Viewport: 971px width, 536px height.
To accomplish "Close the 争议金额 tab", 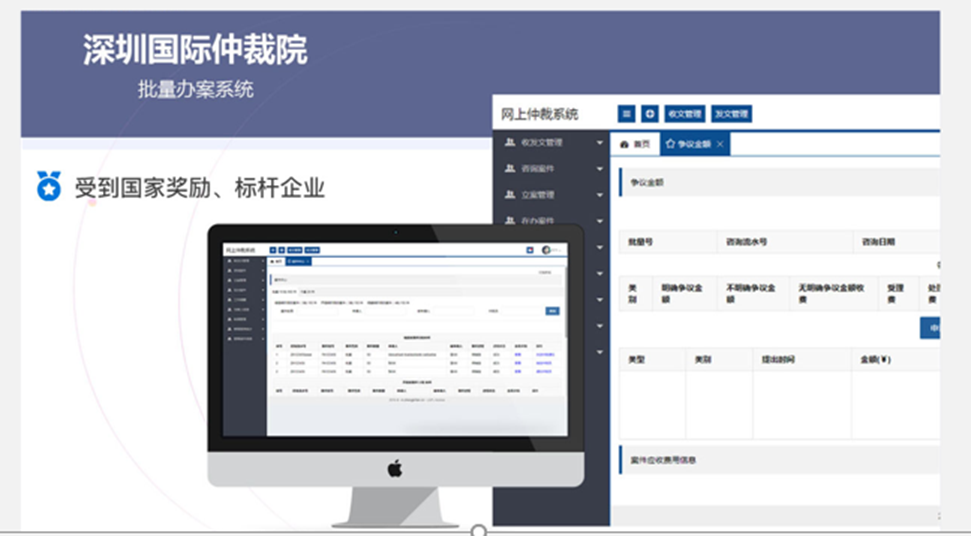I will (x=720, y=145).
